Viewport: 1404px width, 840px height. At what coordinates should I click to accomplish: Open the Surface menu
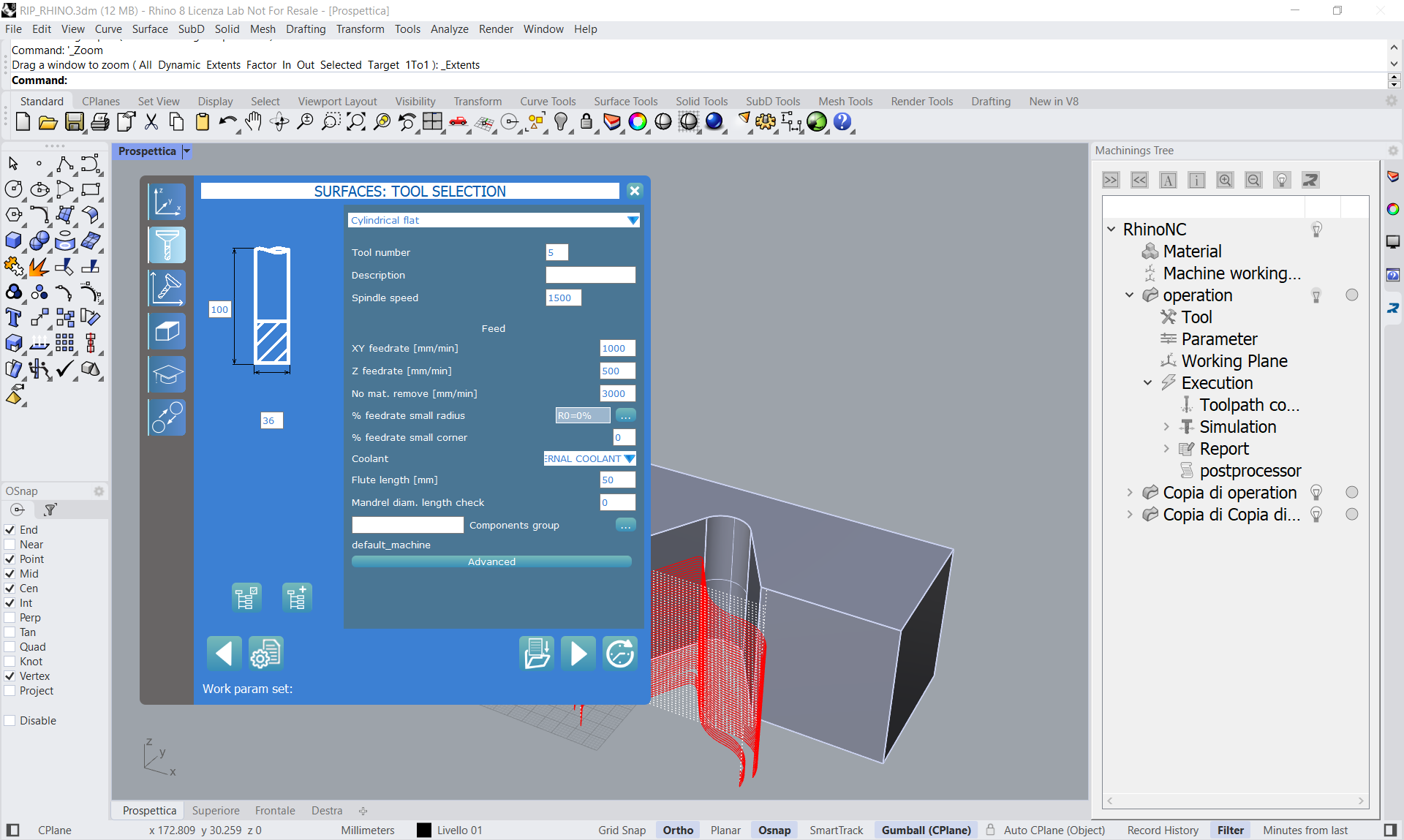tap(150, 29)
